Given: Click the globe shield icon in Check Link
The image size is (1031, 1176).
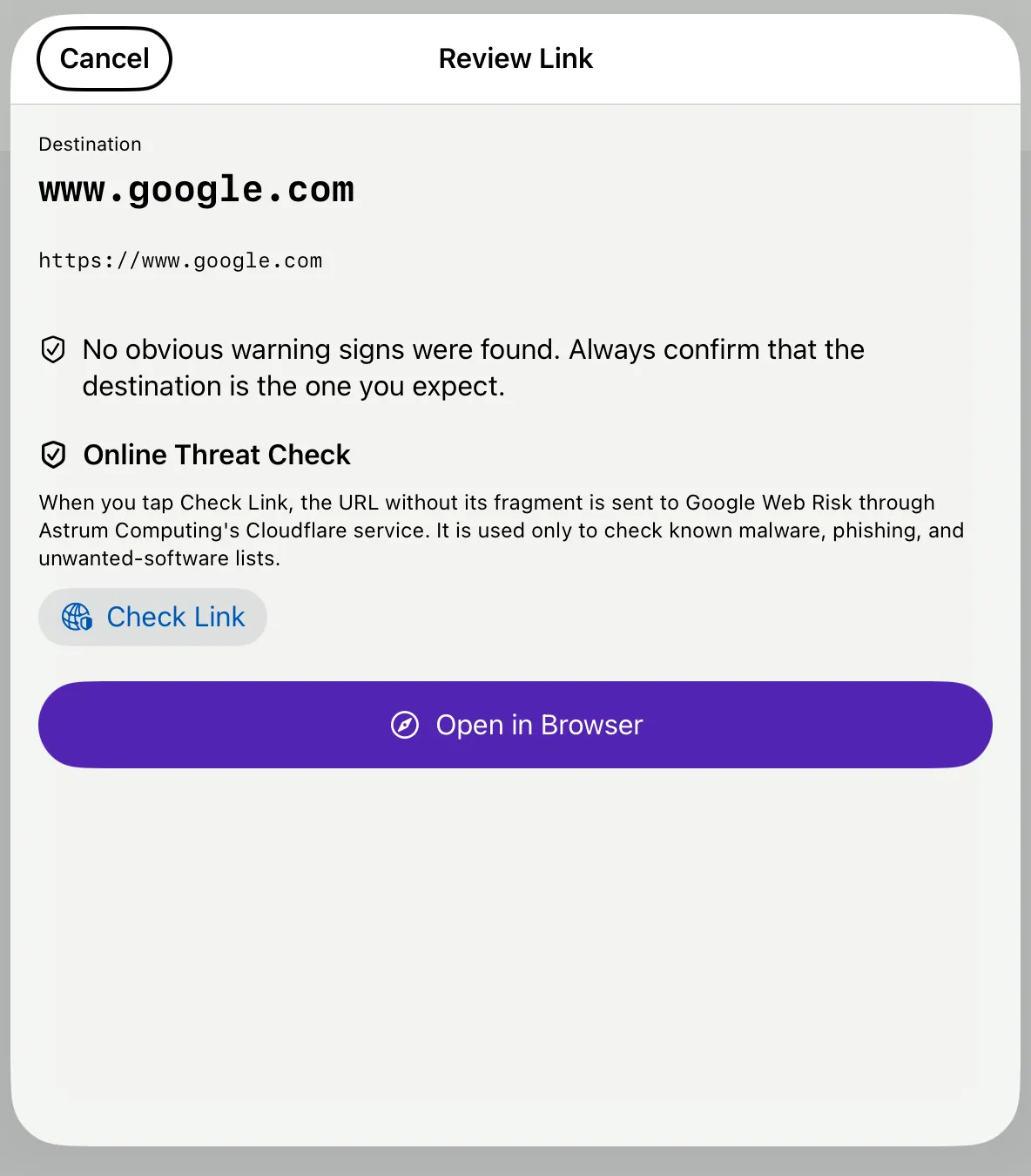Looking at the screenshot, I should (77, 617).
